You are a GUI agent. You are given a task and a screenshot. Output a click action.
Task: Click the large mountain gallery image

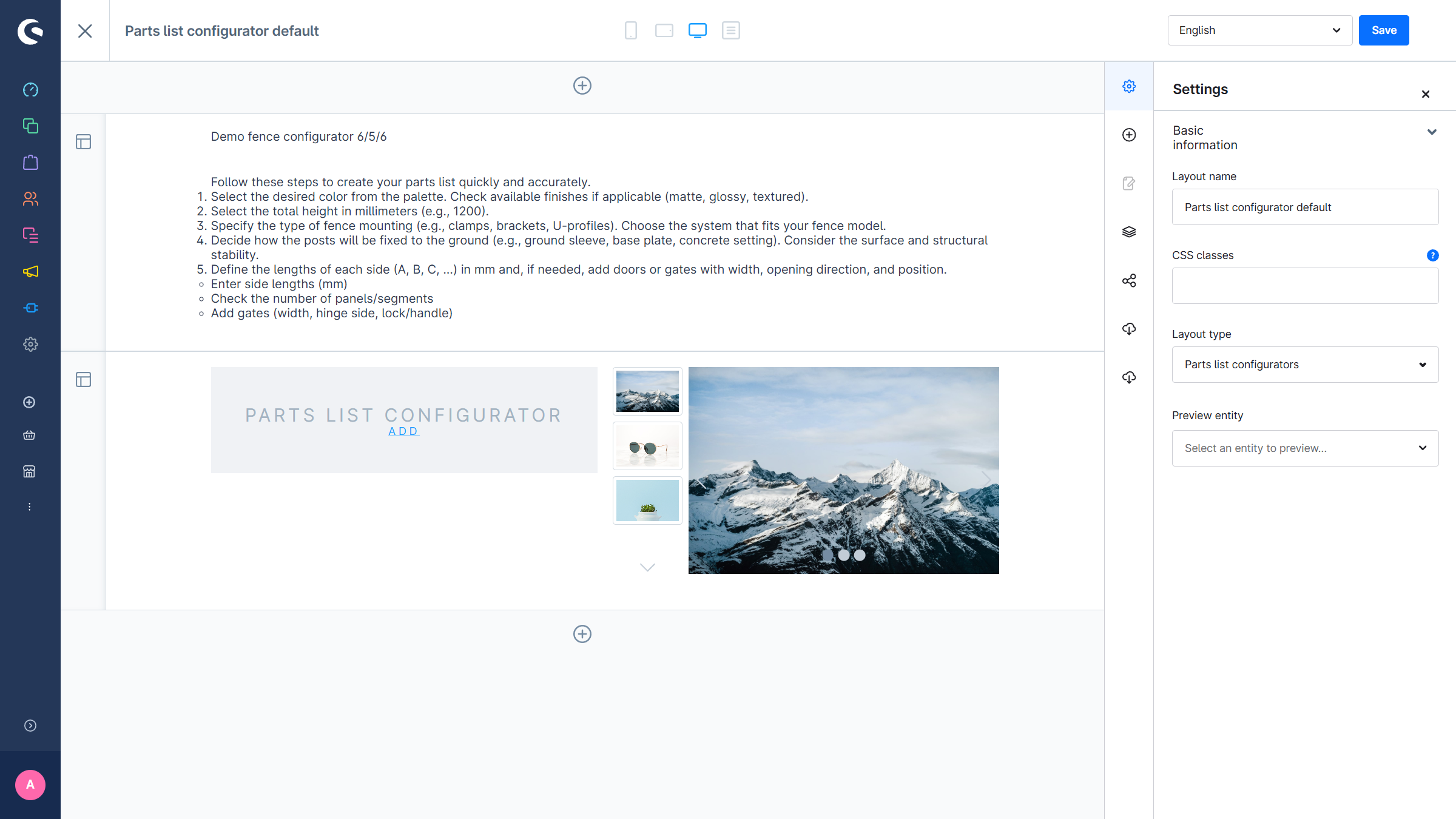click(x=843, y=470)
